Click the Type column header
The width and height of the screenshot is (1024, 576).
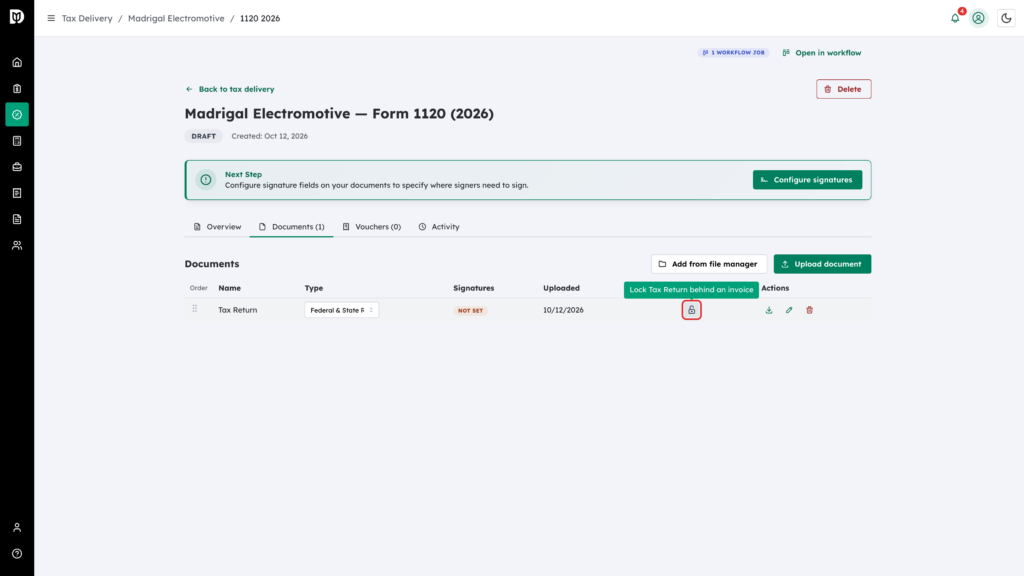tap(313, 288)
